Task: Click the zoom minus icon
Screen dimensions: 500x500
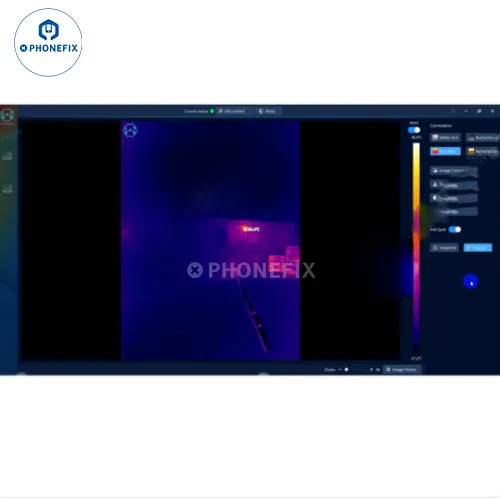Action: [339, 370]
